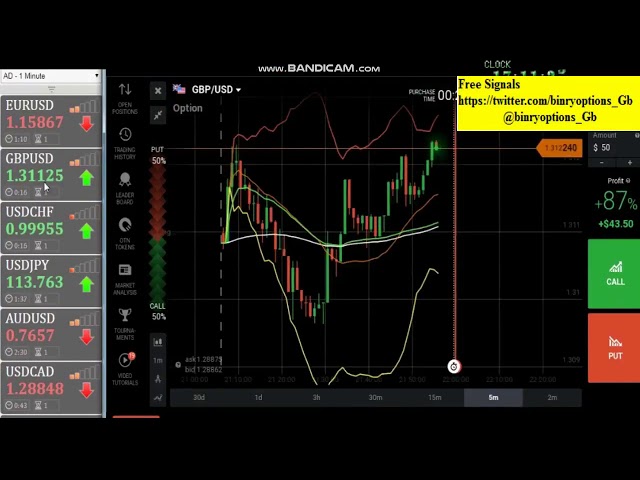Viewport: 640px width, 480px height.
Task: Expand the GBP/USD asset dropdown
Action: tap(210, 90)
